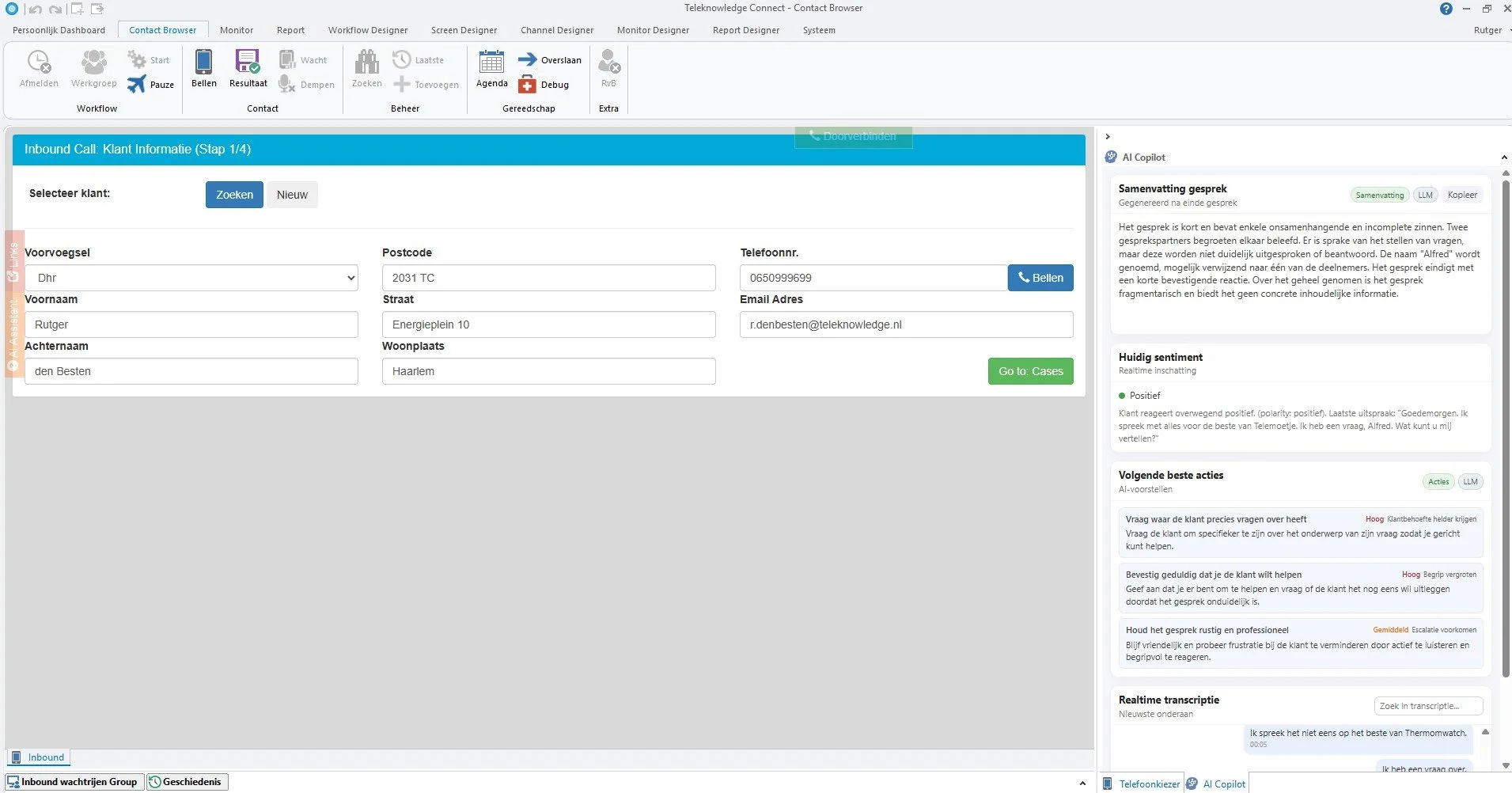This screenshot has width=1512, height=793.
Task: Open the Screen Designer tab
Action: (x=464, y=30)
